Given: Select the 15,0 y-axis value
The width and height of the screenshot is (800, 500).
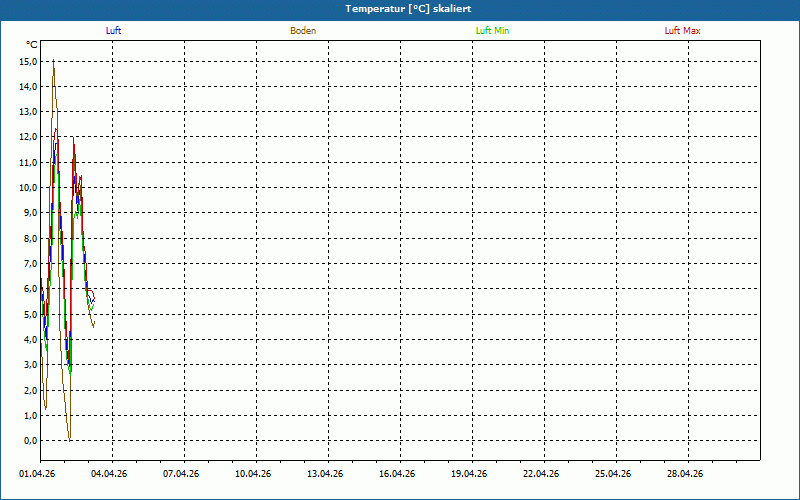Looking at the screenshot, I should pos(28,62).
